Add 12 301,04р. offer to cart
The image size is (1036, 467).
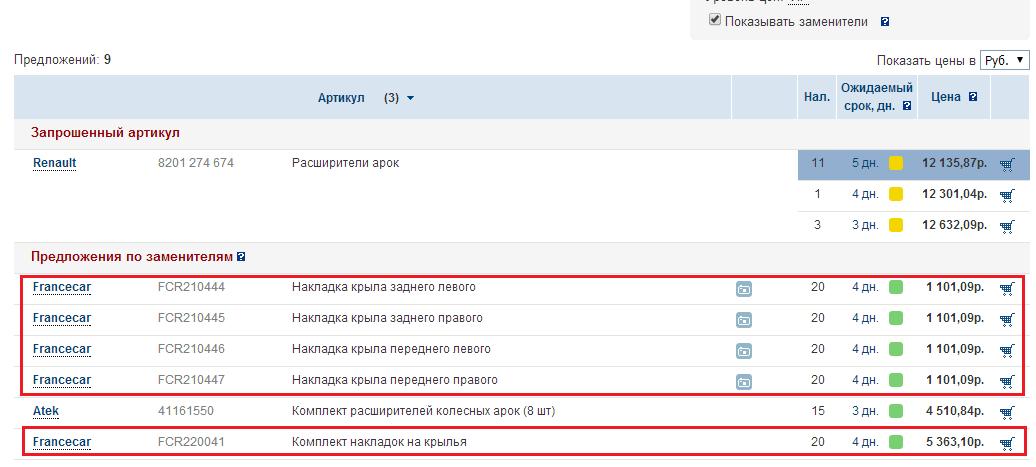coord(1007,196)
